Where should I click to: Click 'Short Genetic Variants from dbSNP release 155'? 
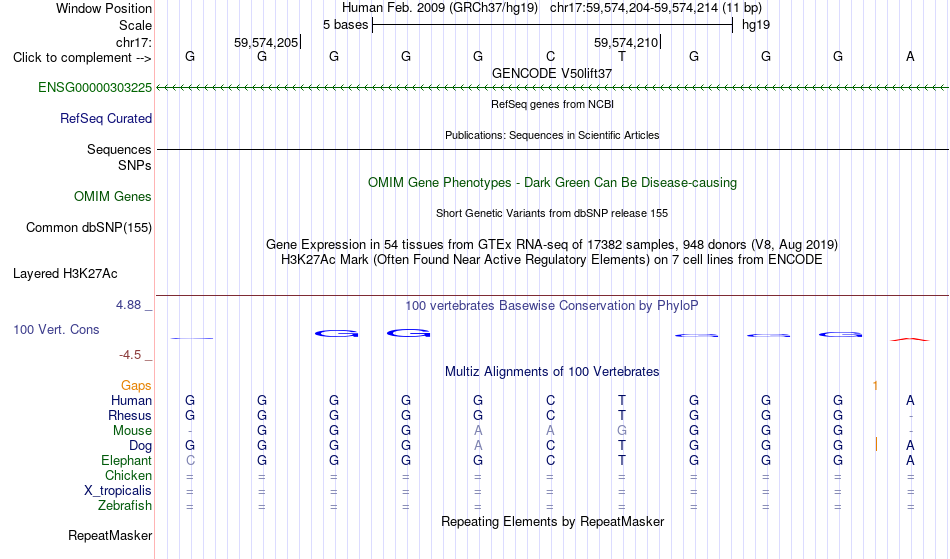click(552, 213)
